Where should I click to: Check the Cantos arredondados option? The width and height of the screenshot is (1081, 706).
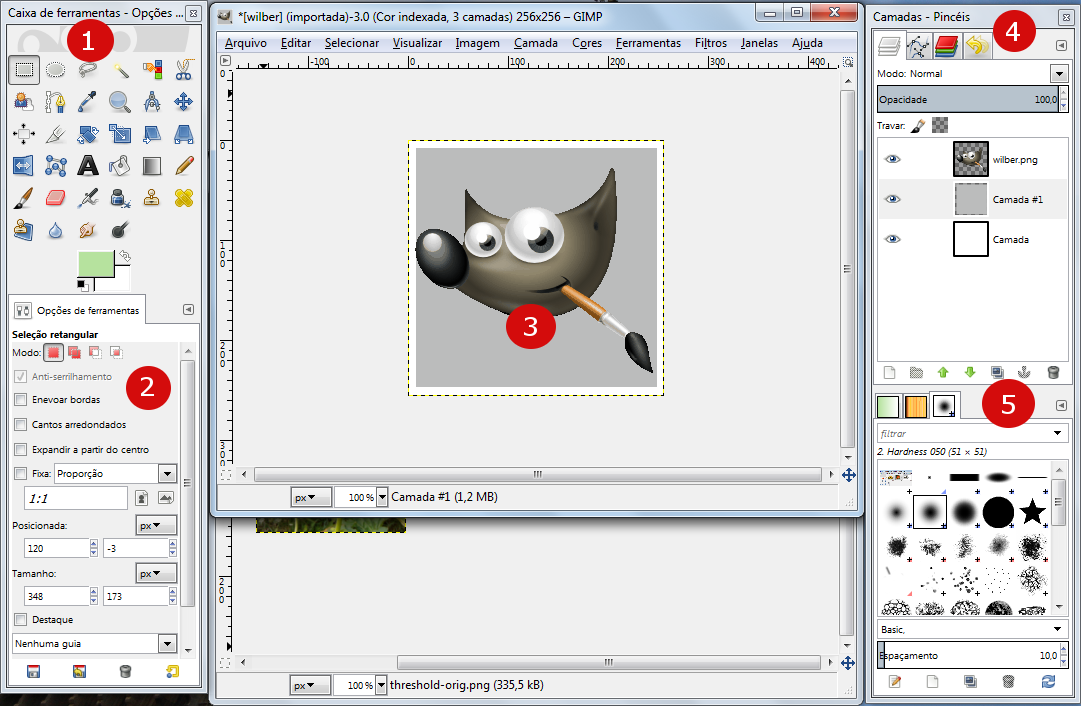pyautogui.click(x=21, y=424)
